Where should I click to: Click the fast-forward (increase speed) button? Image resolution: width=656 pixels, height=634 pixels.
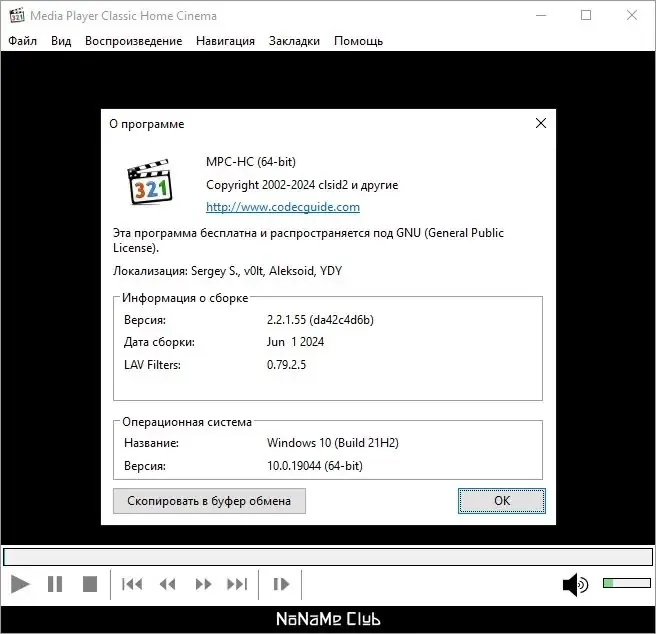pyautogui.click(x=203, y=584)
